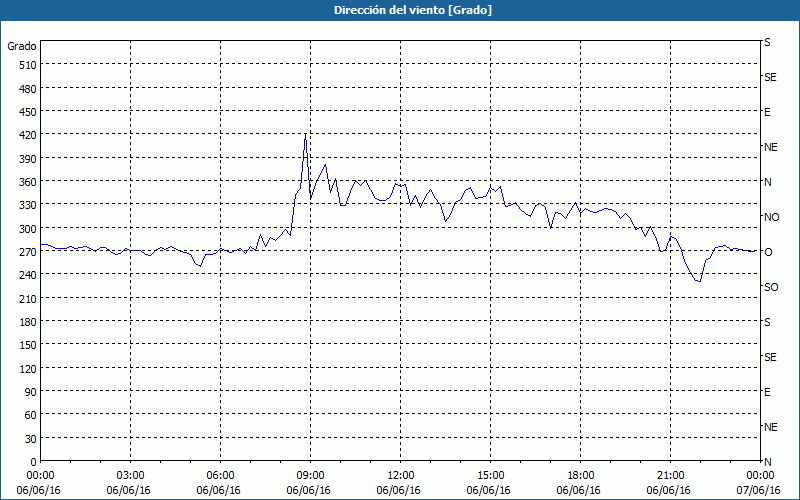
Task: Pick the 18:00 time axis label
Action: pos(581,476)
